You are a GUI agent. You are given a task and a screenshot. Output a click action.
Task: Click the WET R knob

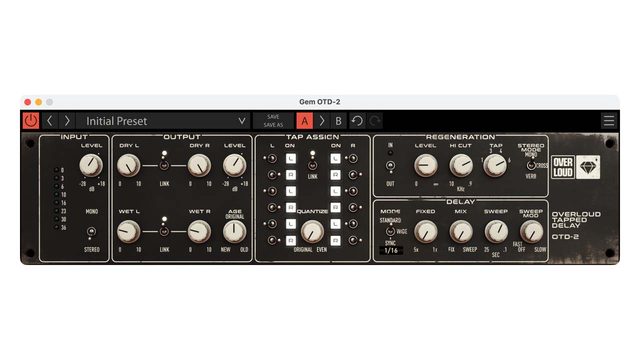click(199, 231)
